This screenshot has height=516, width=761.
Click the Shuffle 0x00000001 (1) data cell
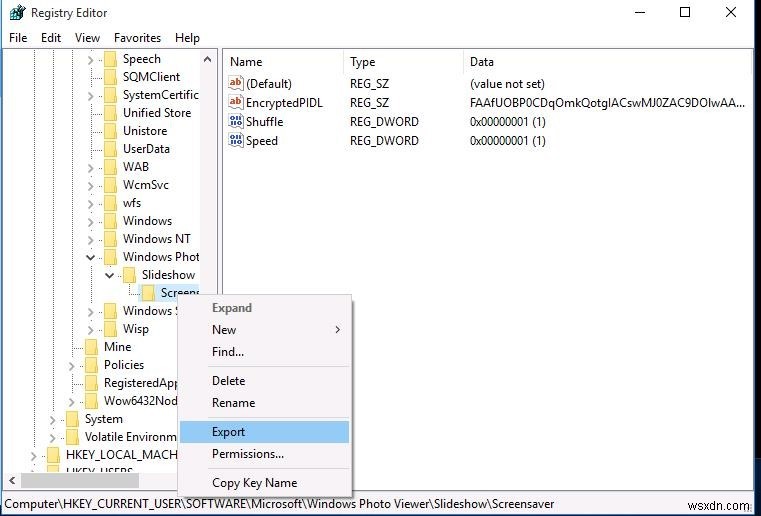click(508, 121)
